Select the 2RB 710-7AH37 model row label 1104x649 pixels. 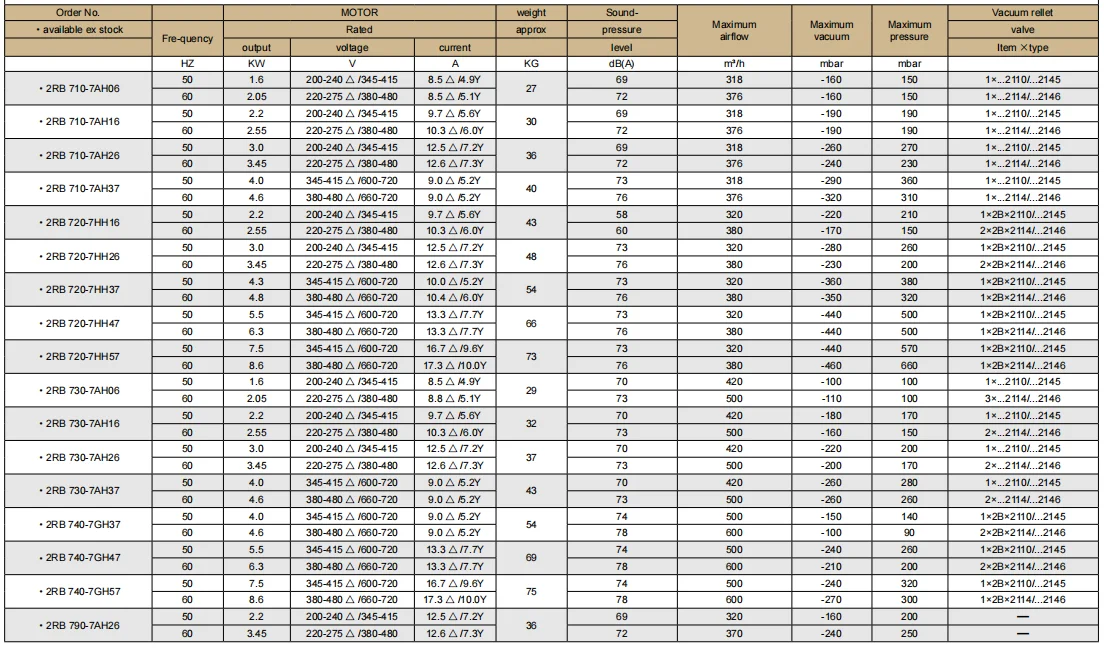pos(79,189)
